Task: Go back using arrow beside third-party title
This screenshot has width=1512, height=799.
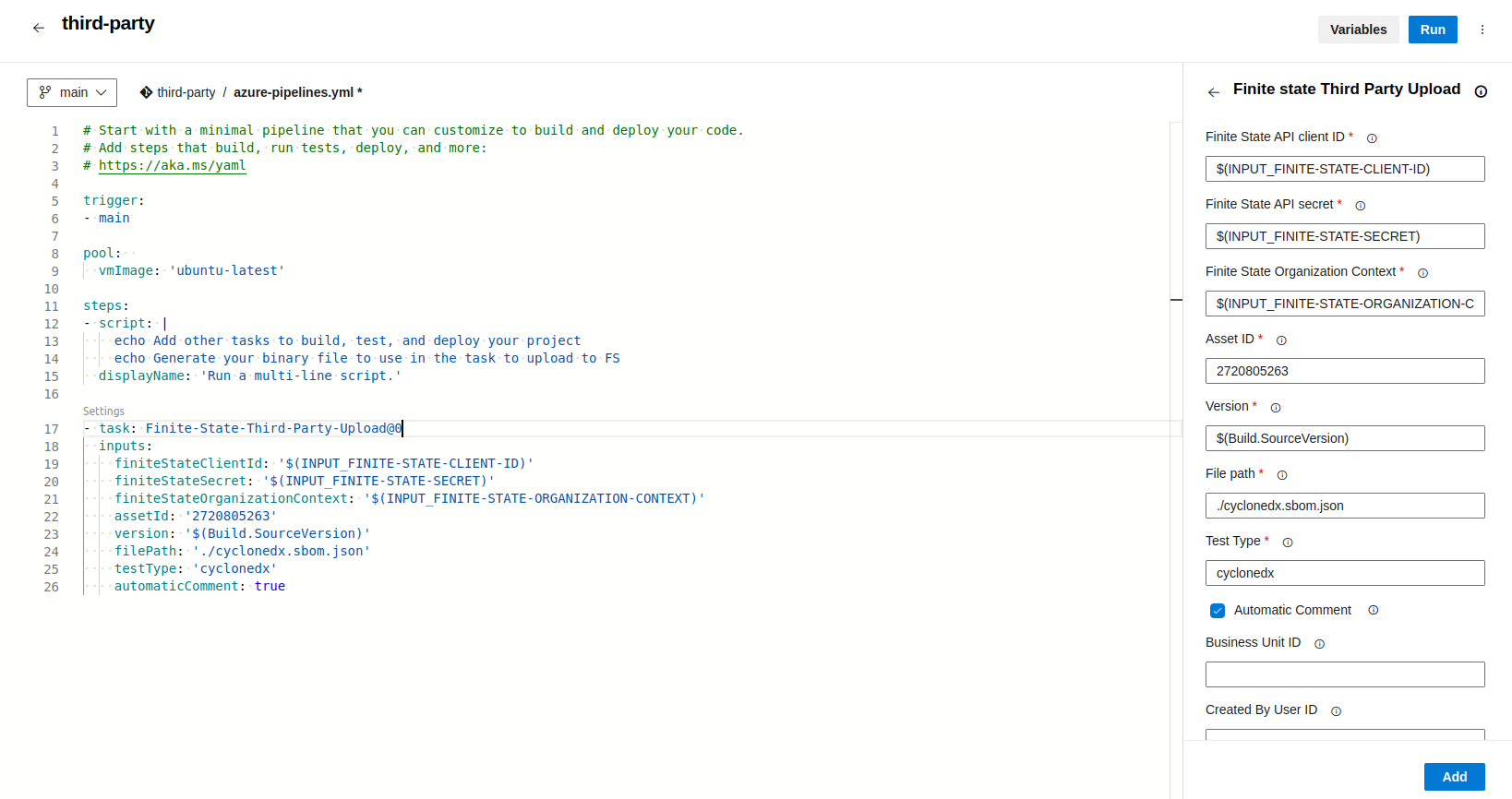Action: point(39,28)
